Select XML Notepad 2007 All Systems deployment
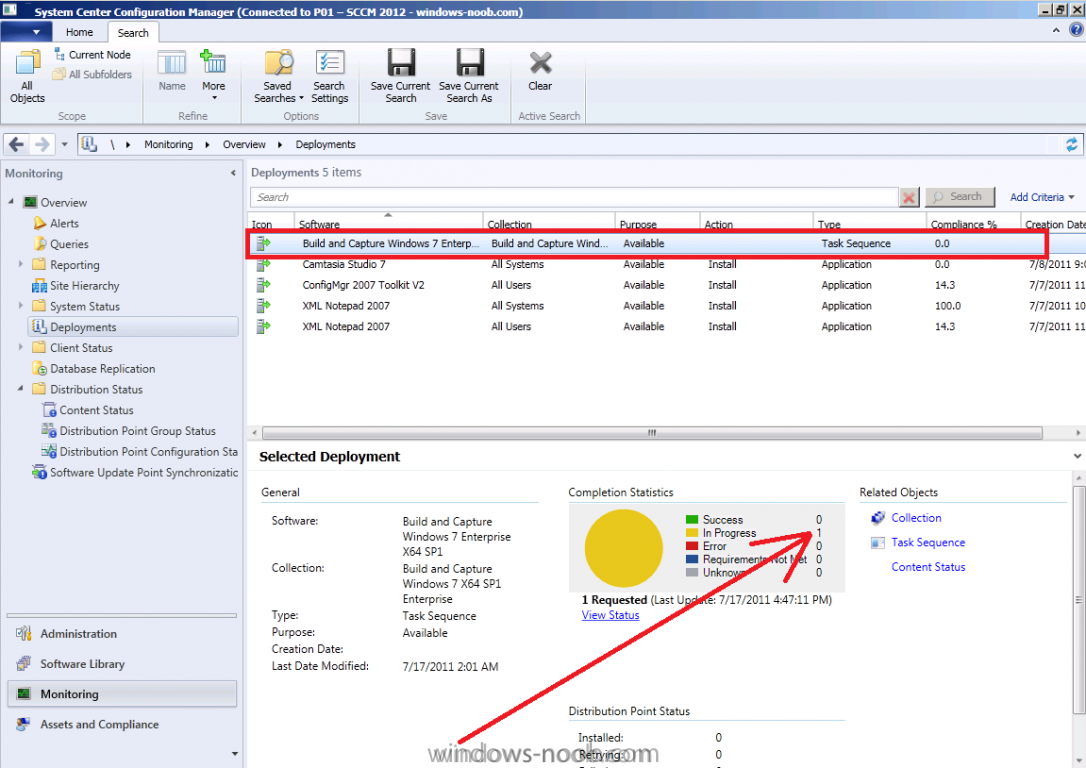 coord(666,306)
